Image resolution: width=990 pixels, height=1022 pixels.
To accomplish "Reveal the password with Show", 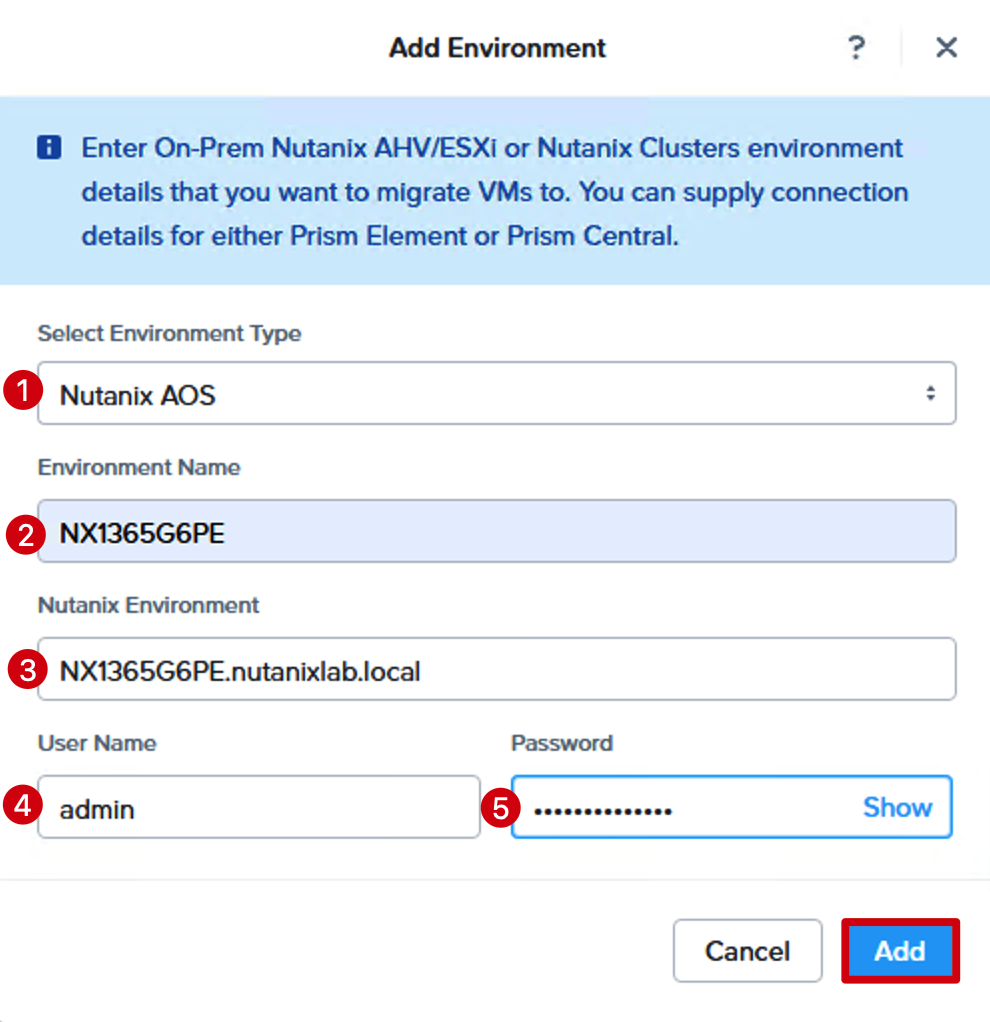I will (897, 808).
